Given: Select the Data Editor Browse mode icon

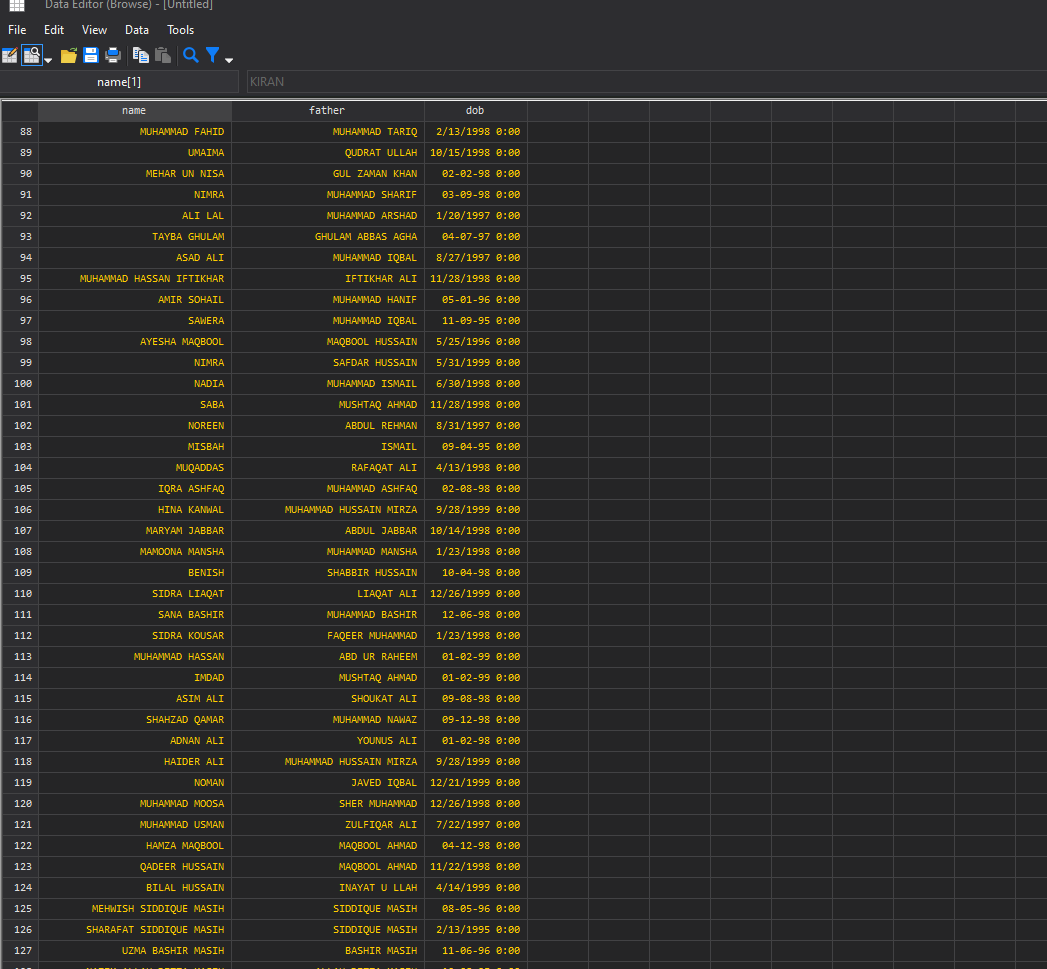Looking at the screenshot, I should point(31,55).
